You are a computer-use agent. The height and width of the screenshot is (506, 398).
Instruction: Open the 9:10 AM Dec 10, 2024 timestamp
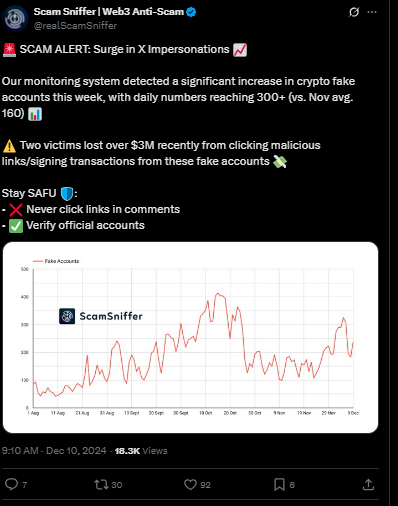coord(54,451)
